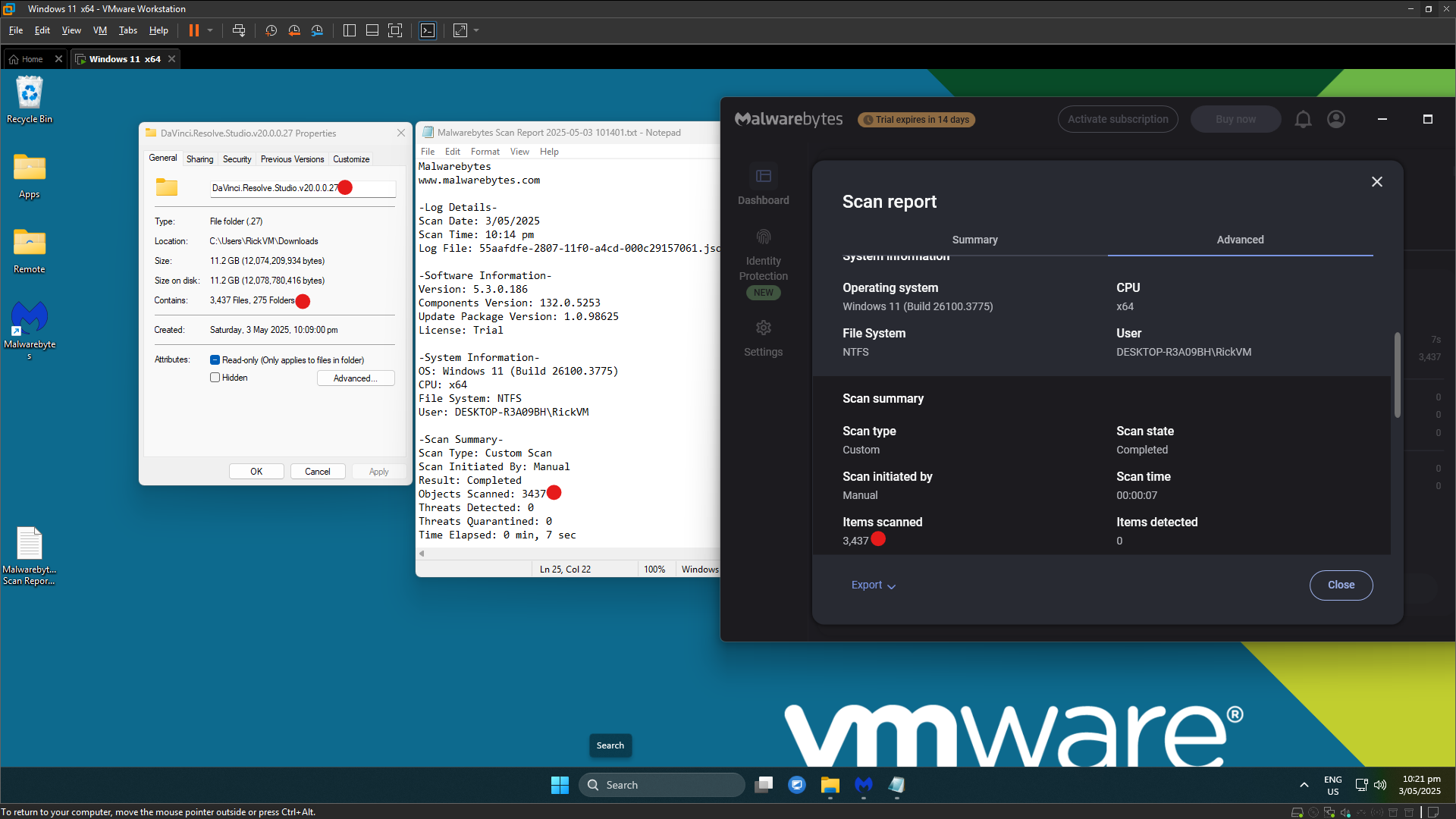Switch to the Security tab in Properties

(x=237, y=159)
